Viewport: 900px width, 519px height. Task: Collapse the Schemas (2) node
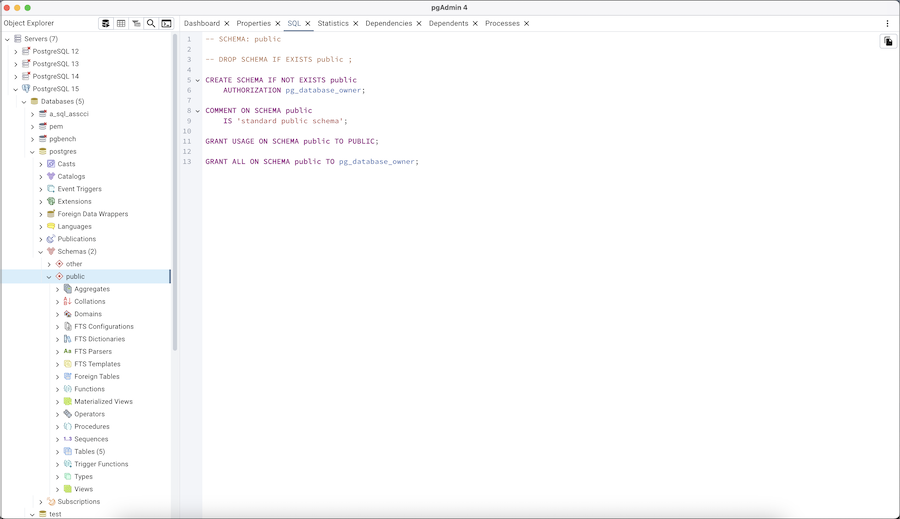[x=41, y=251]
